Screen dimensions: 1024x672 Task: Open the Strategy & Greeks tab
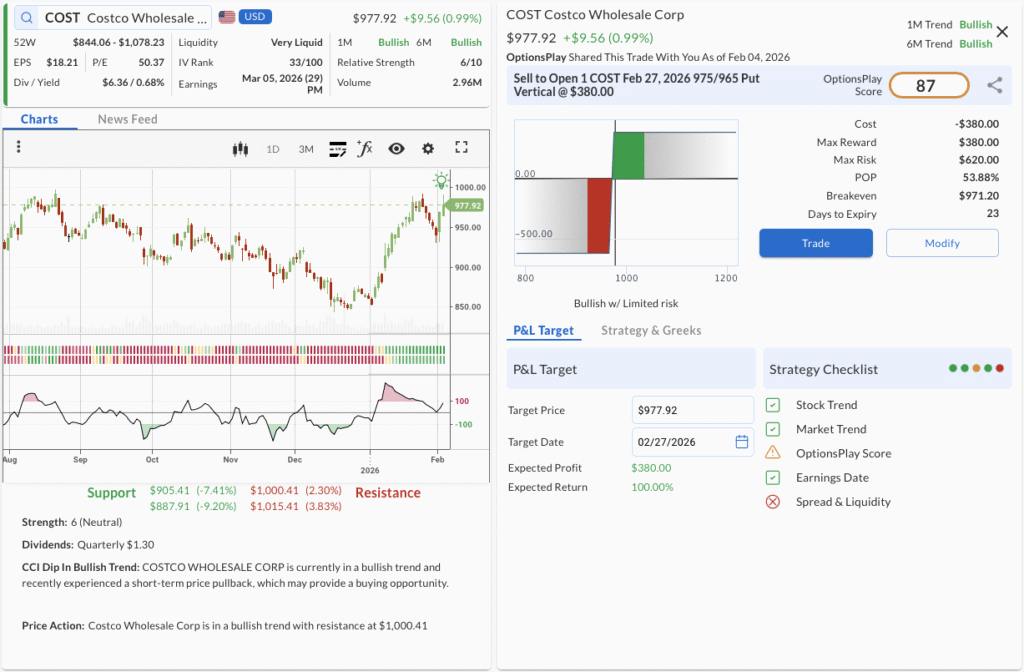click(x=651, y=330)
